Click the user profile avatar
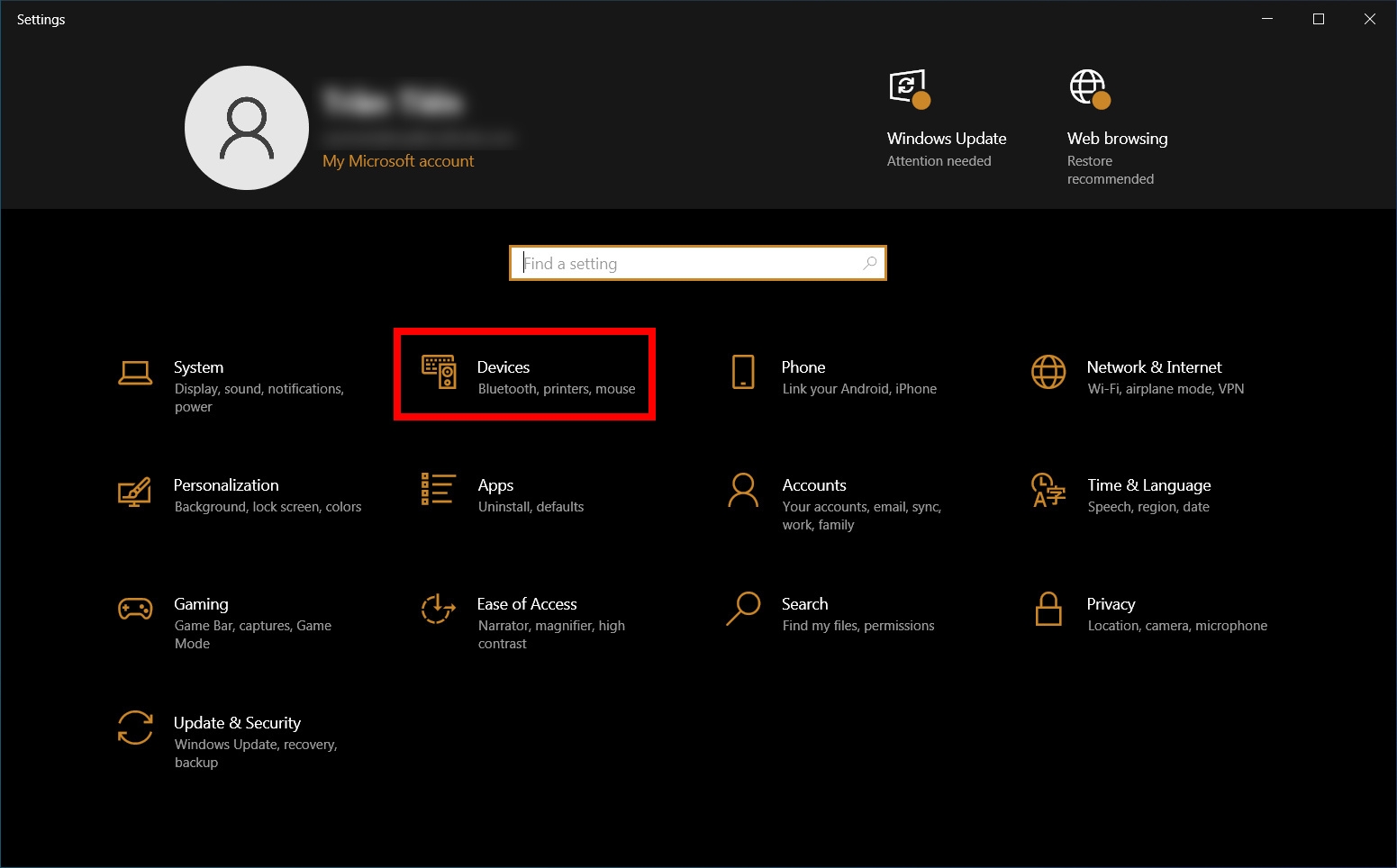 246,127
